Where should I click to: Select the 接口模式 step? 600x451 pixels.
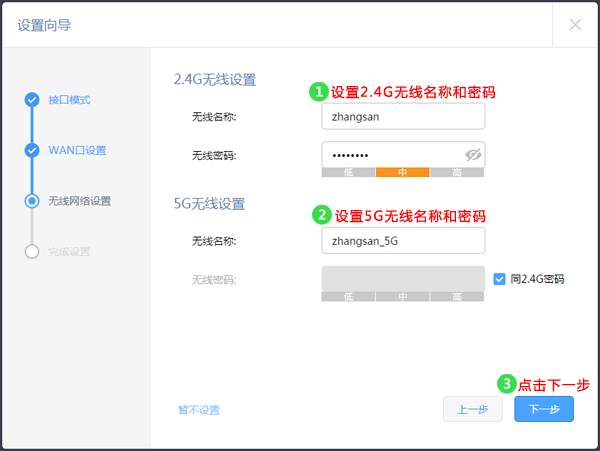[69, 100]
